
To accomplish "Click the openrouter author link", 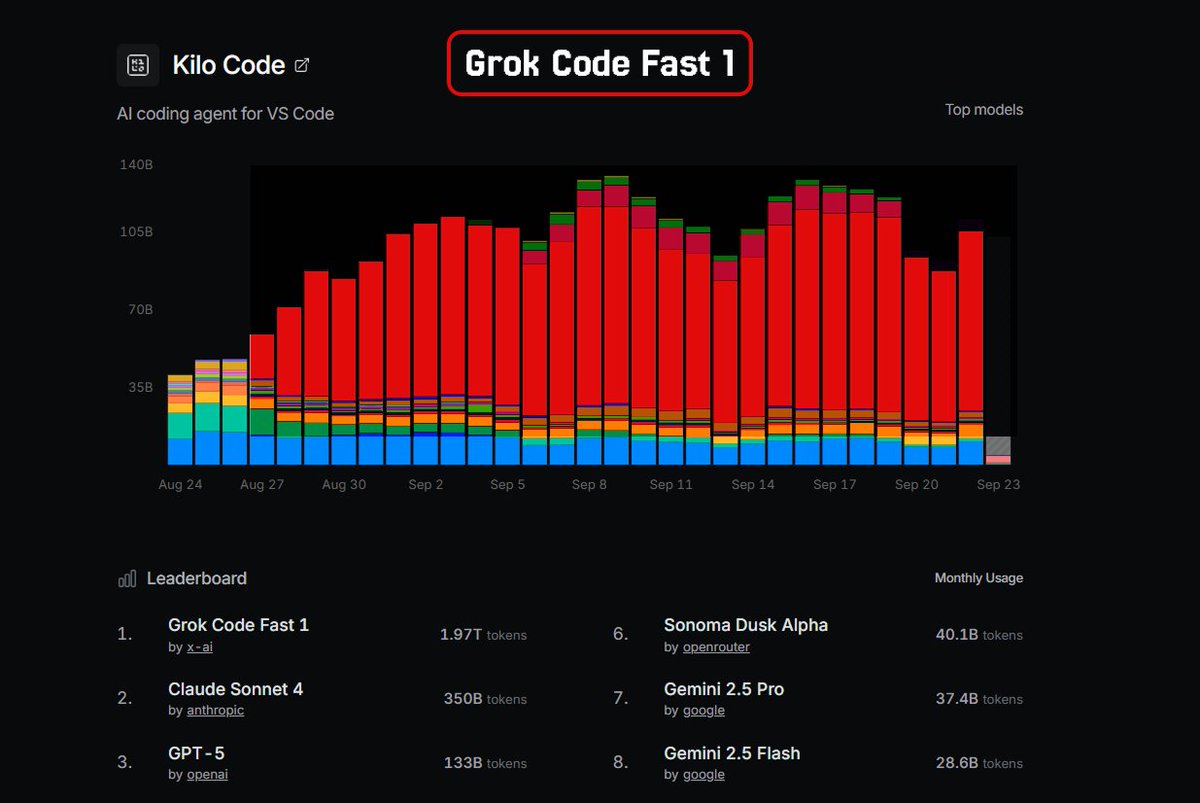I will [x=716, y=647].
